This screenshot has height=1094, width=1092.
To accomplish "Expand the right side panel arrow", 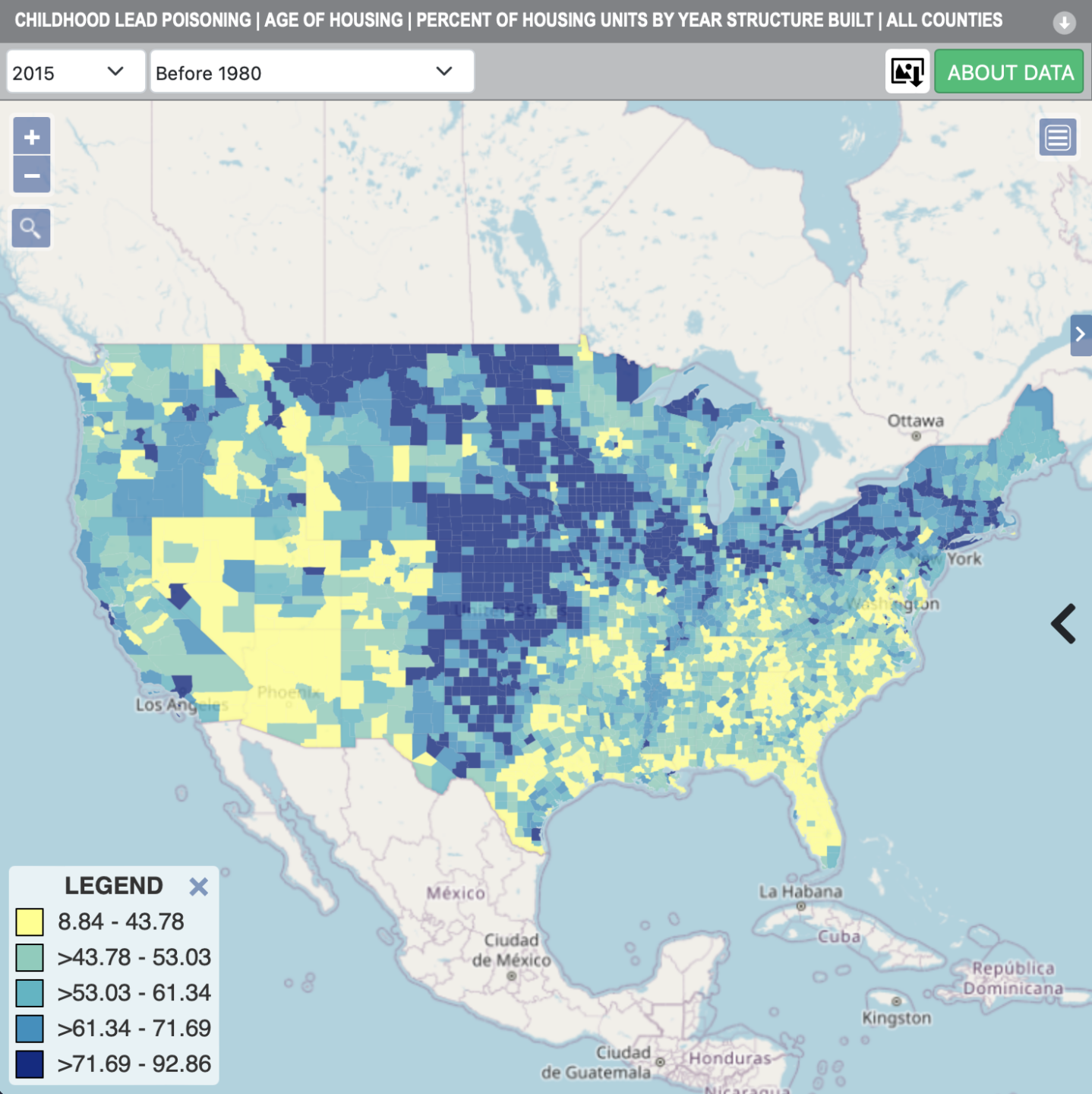I will [1080, 335].
